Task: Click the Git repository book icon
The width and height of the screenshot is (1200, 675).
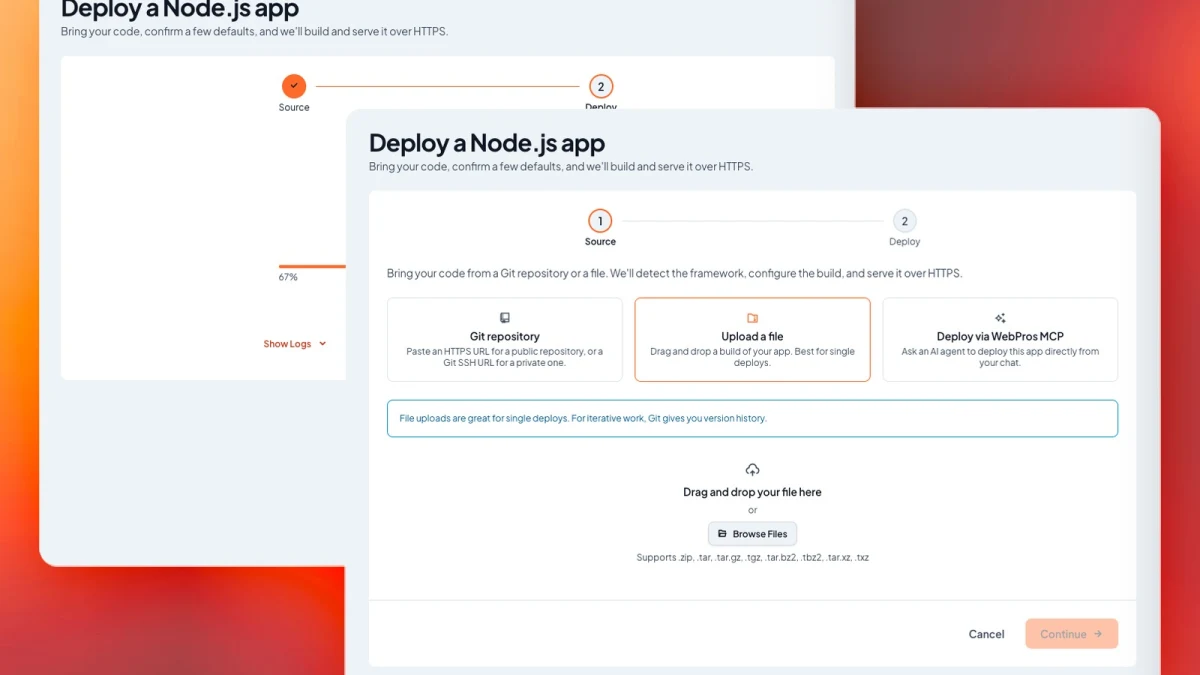Action: (505, 318)
